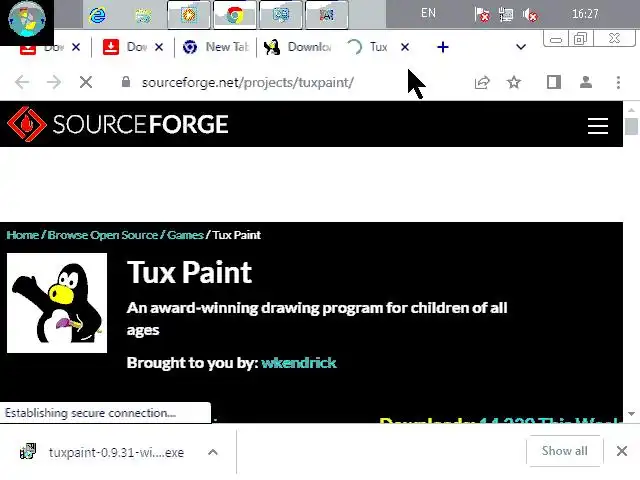Screen dimensions: 640x480
Task: Click the Tux Paint penguin thumbnail
Action: [x=57, y=303]
